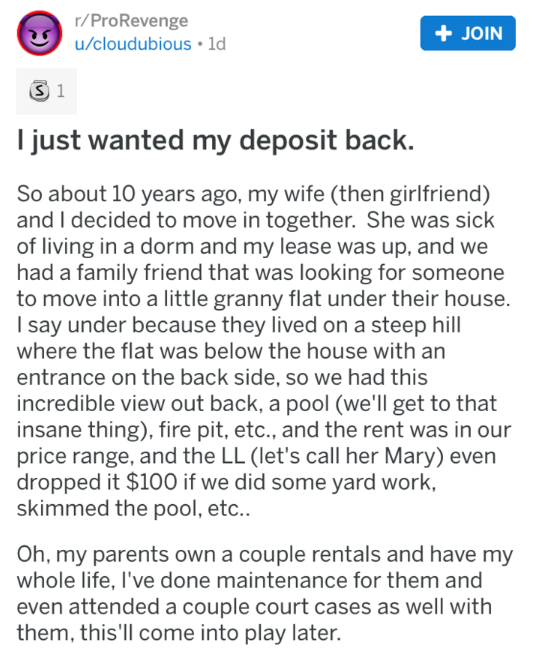The height and width of the screenshot is (661, 536).
Task: Click the silver award coin icon
Action: pyautogui.click(x=39, y=90)
